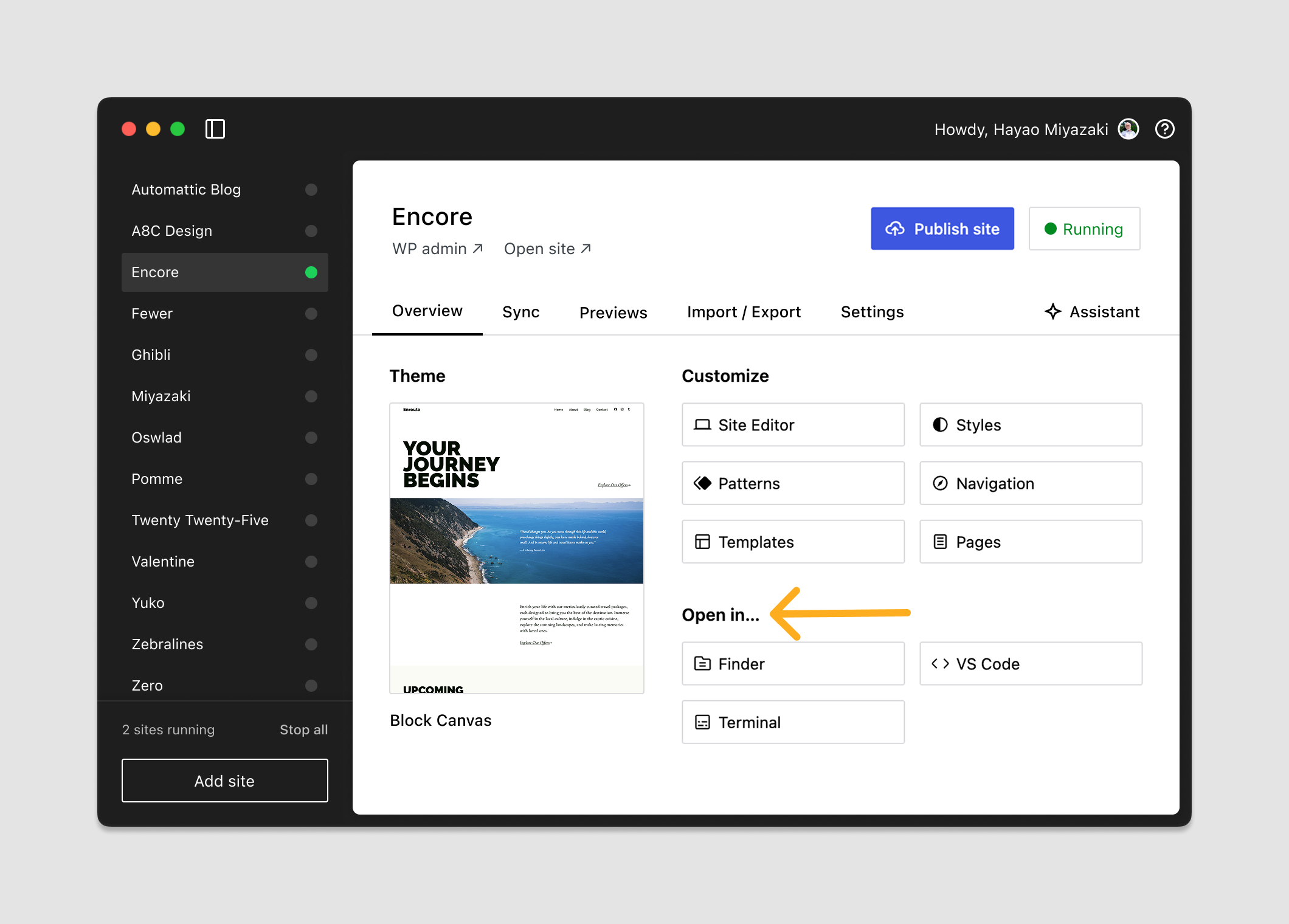Viewport: 1289px width, 924px height.
Task: Open Navigation settings
Action: (1030, 483)
